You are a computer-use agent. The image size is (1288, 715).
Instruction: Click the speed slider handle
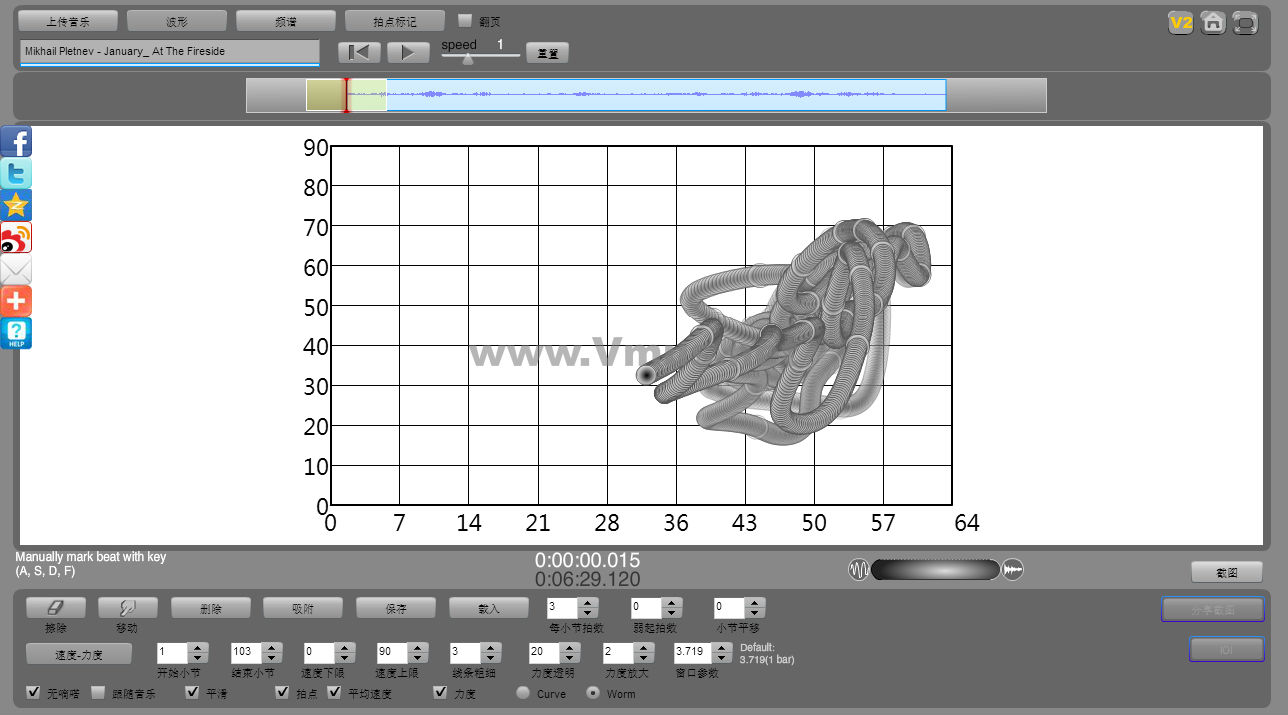coord(467,58)
